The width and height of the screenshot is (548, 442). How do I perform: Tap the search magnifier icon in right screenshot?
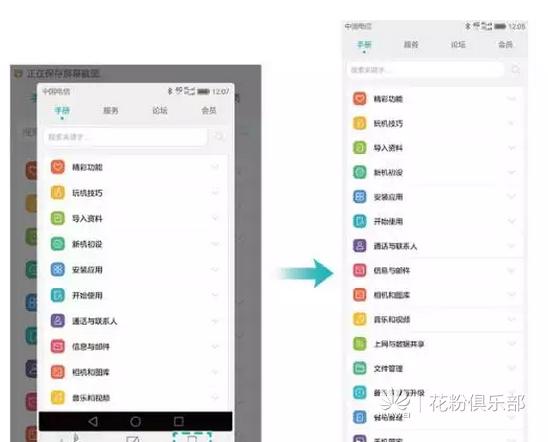pos(515,70)
